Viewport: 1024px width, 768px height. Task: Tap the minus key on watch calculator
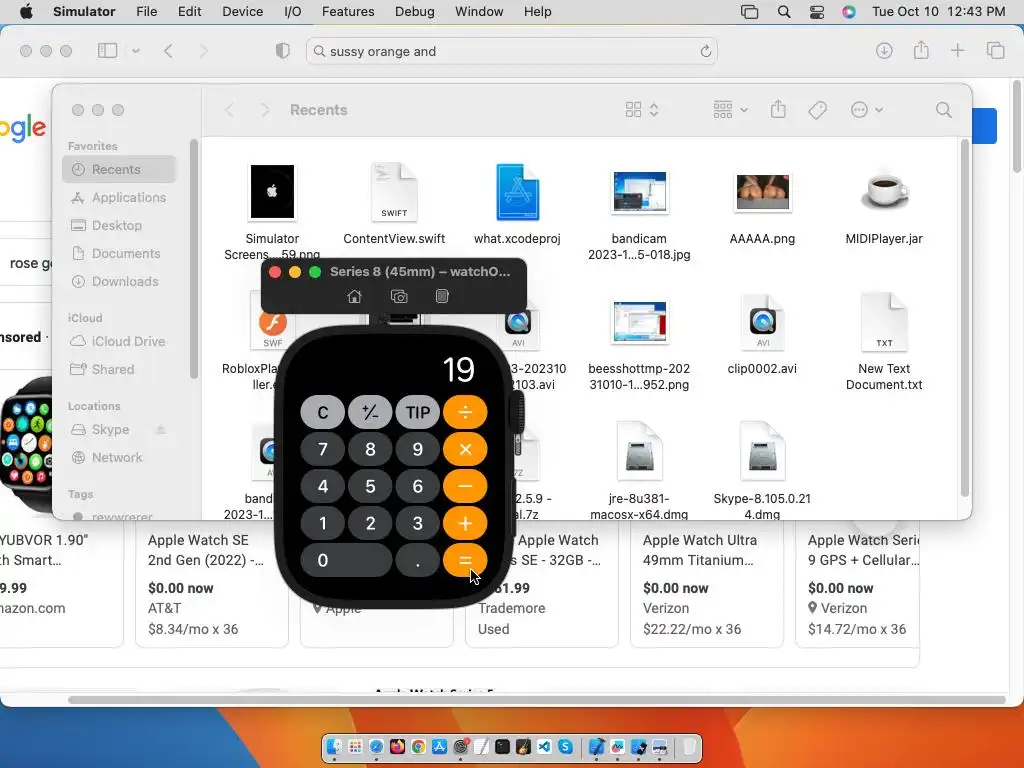[x=465, y=486]
